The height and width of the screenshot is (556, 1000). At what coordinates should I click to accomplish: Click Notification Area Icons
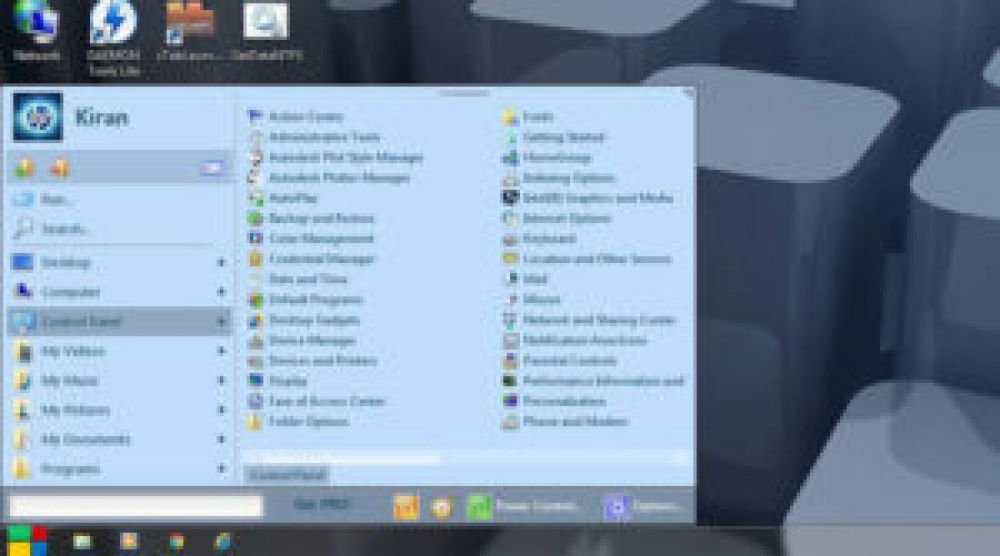point(575,340)
